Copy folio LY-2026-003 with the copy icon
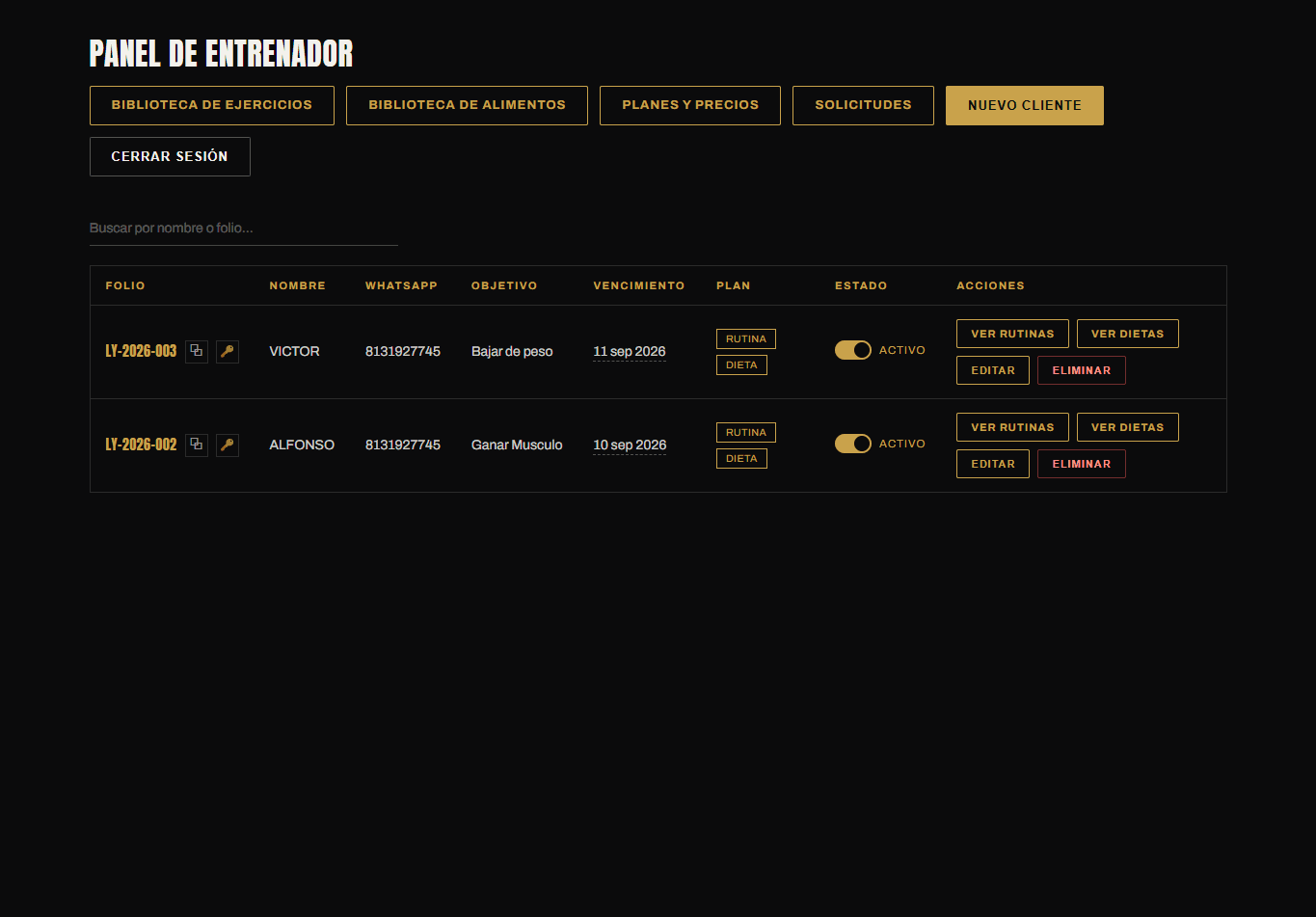1316x917 pixels. click(197, 351)
